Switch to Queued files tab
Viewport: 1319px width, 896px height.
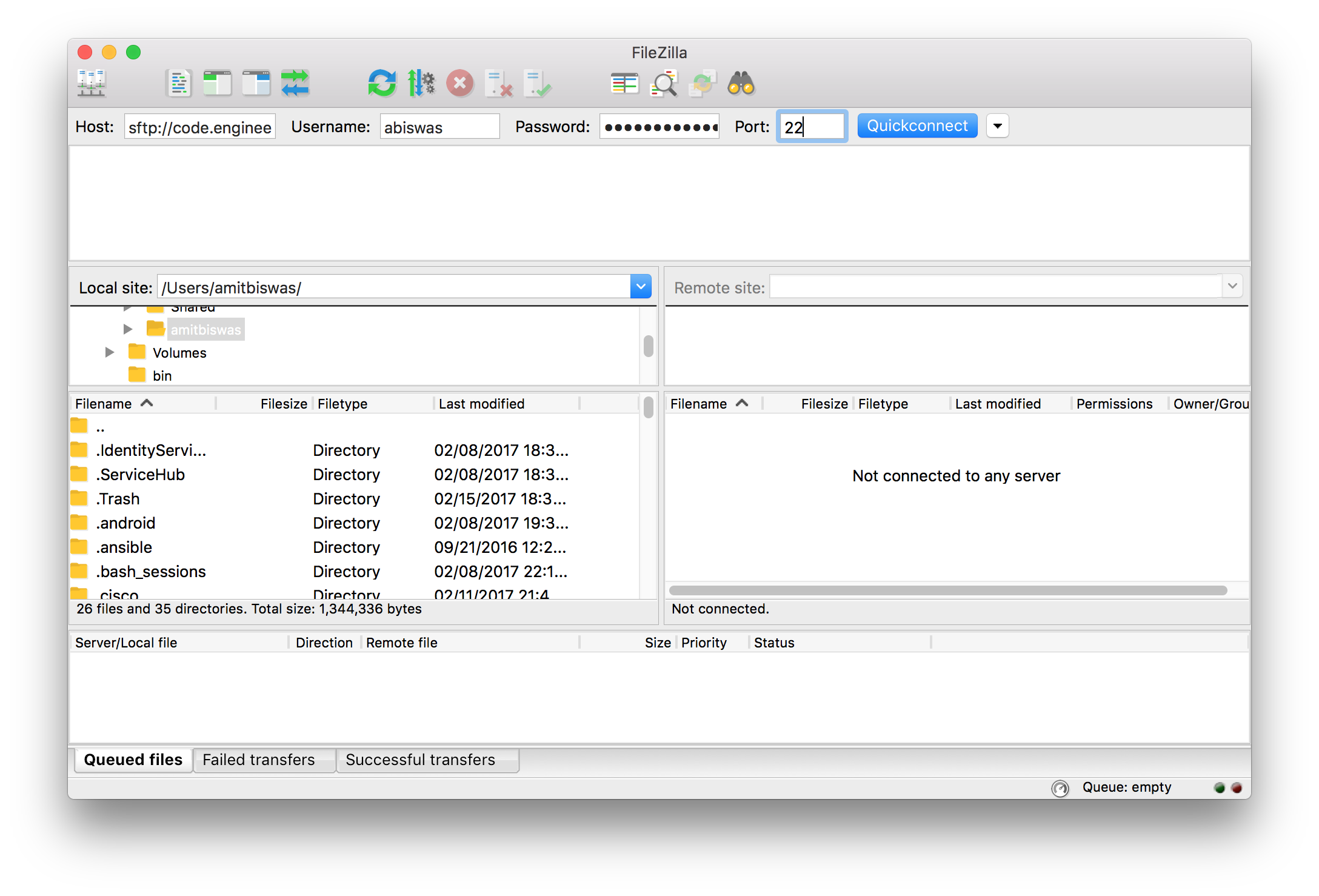click(133, 760)
